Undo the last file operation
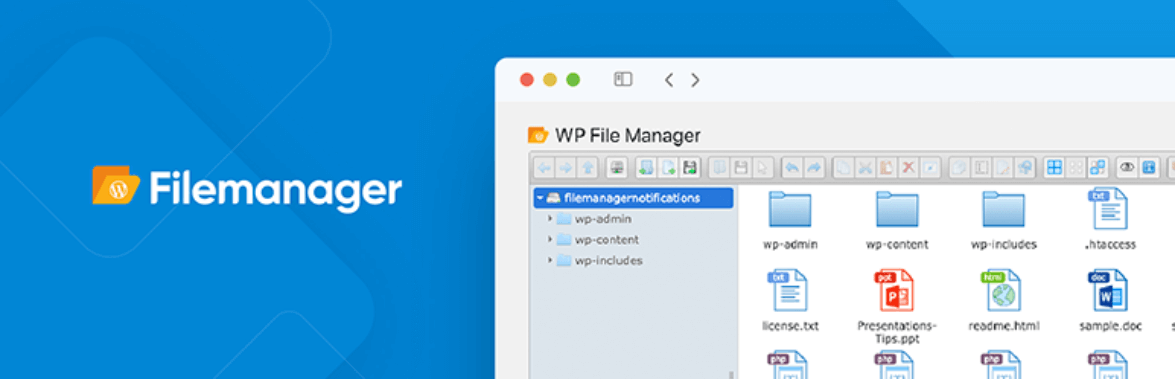The height and width of the screenshot is (379, 1175). [x=793, y=168]
